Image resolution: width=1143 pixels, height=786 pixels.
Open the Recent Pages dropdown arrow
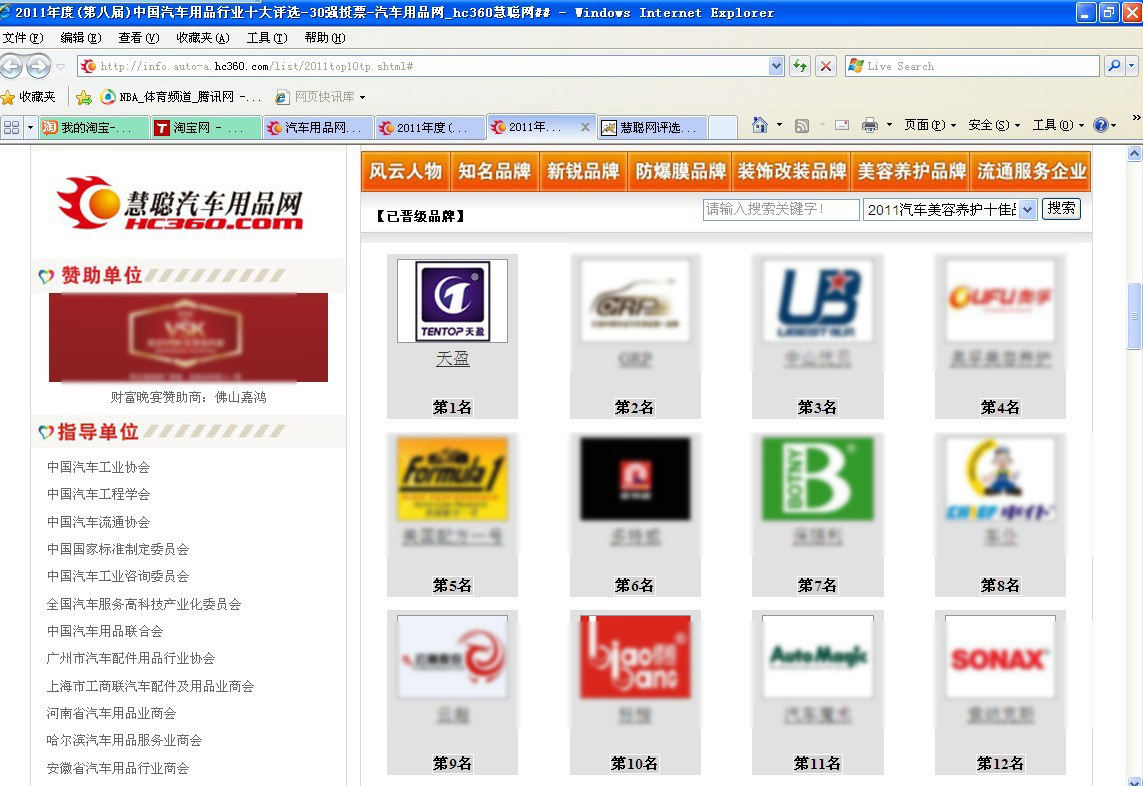(61, 66)
